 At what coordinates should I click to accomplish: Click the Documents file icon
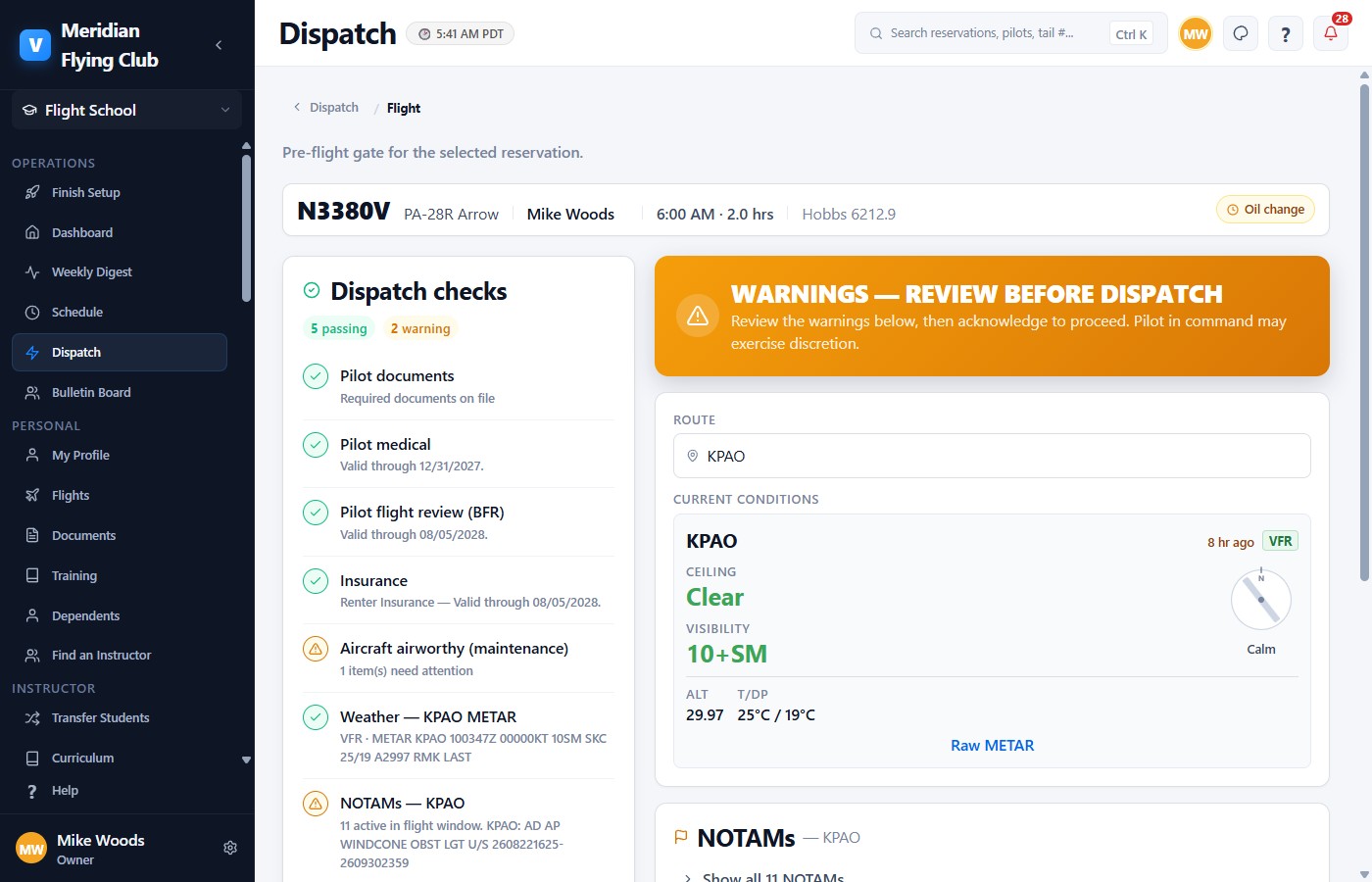click(32, 536)
